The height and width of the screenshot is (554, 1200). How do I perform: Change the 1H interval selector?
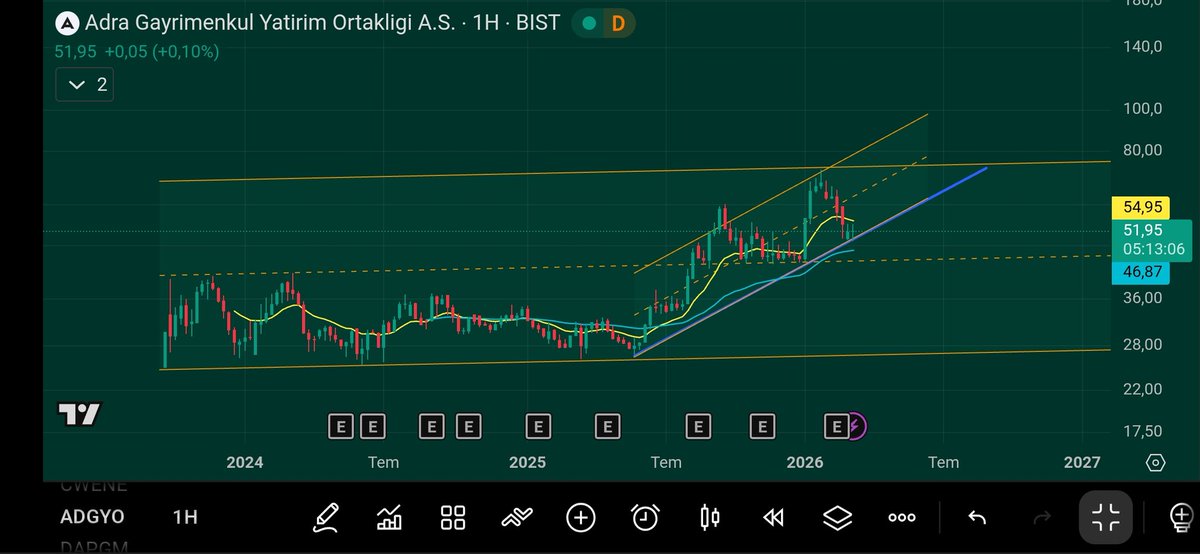point(185,517)
